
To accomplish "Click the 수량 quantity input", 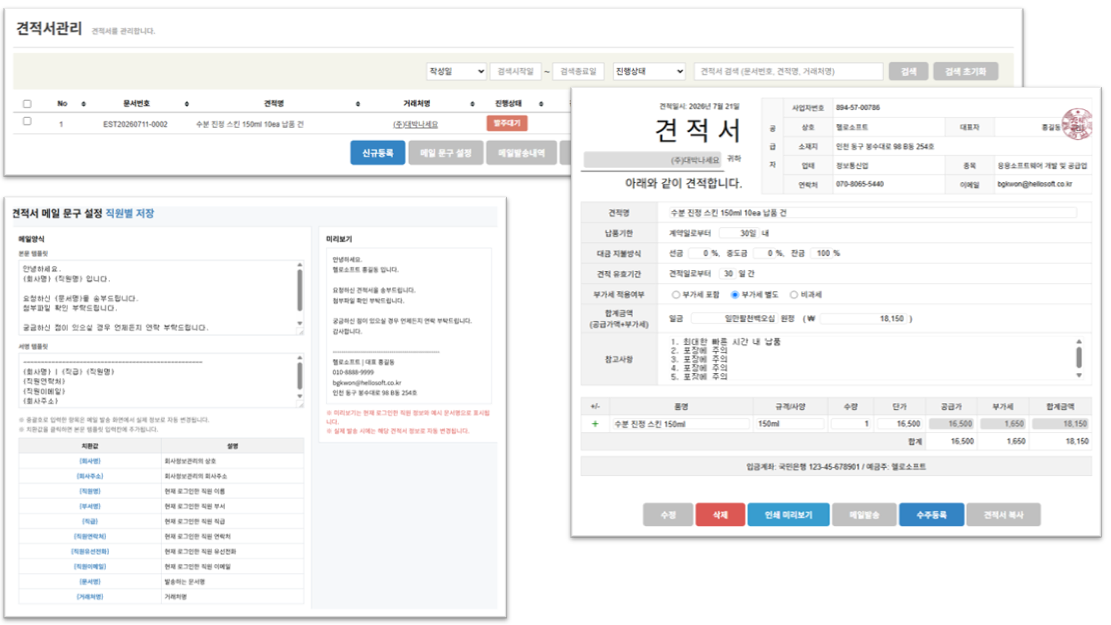I will pyautogui.click(x=851, y=424).
